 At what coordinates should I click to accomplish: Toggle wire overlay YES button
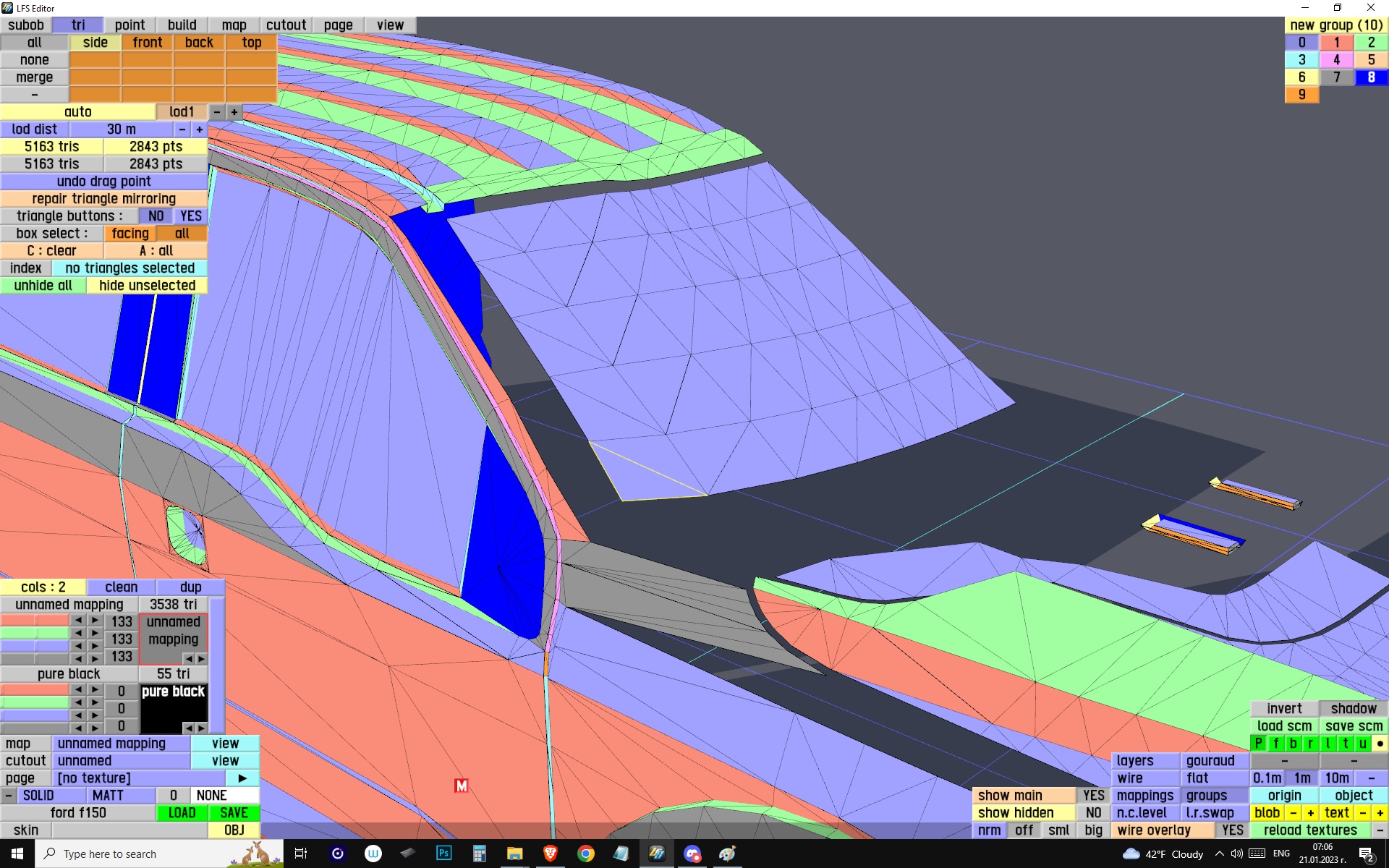point(1232,830)
